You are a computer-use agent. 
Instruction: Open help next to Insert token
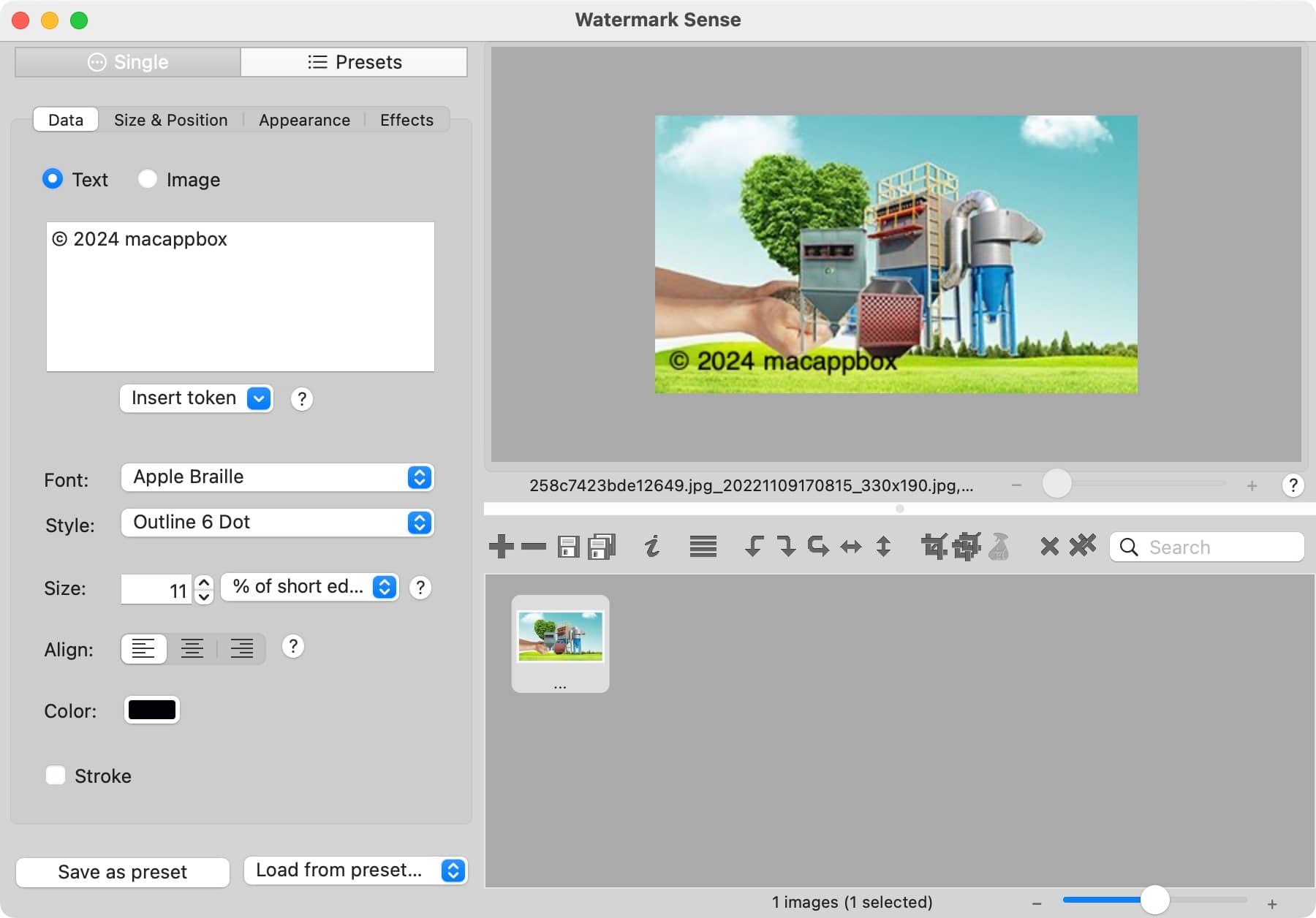pos(301,399)
